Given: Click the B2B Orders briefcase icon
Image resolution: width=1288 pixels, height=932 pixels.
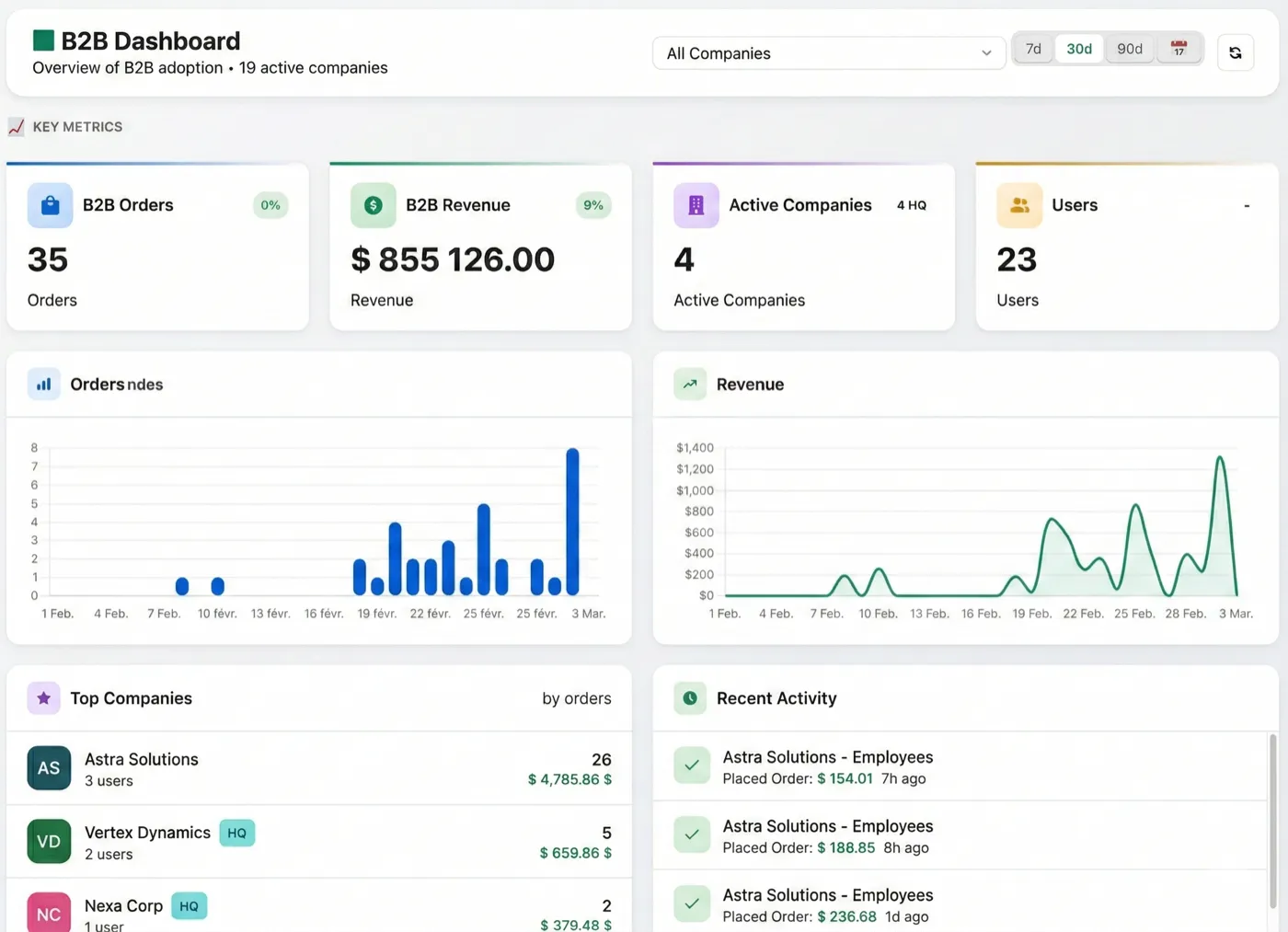Looking at the screenshot, I should [x=50, y=205].
